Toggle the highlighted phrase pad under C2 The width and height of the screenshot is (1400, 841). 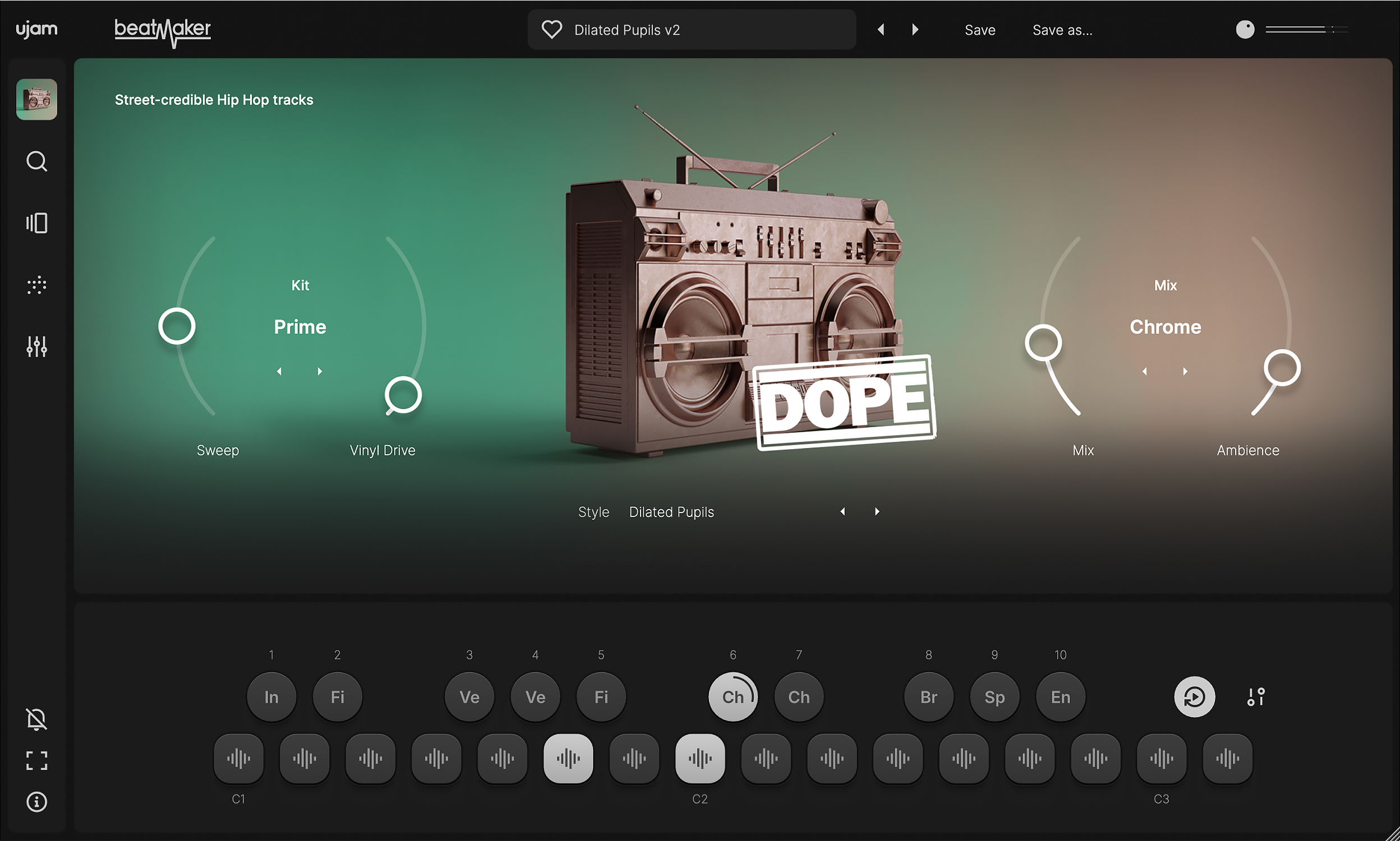[x=699, y=757]
